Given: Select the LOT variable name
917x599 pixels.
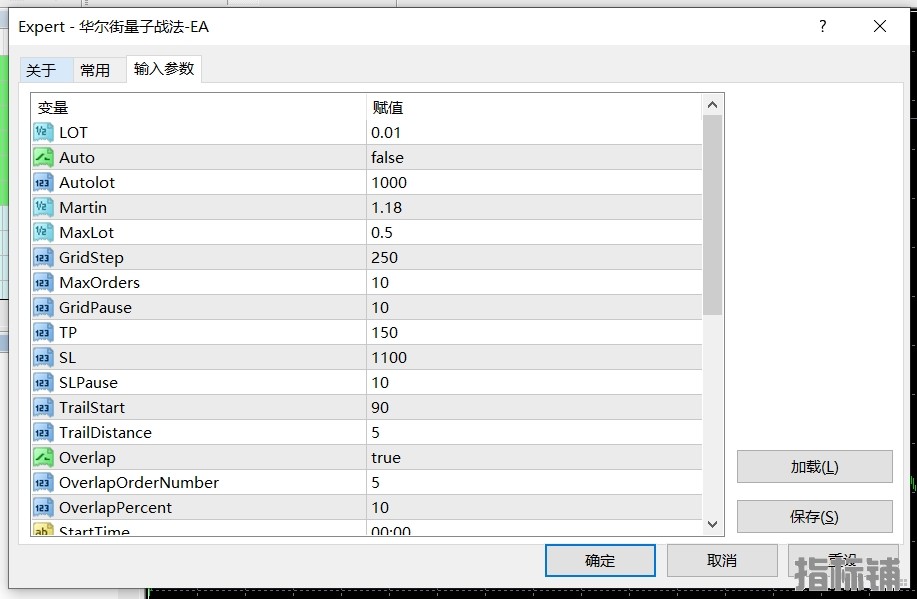Looking at the screenshot, I should 73,133.
